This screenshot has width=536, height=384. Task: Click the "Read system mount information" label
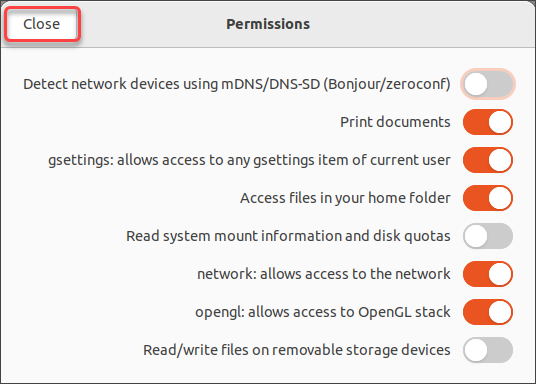tap(288, 236)
